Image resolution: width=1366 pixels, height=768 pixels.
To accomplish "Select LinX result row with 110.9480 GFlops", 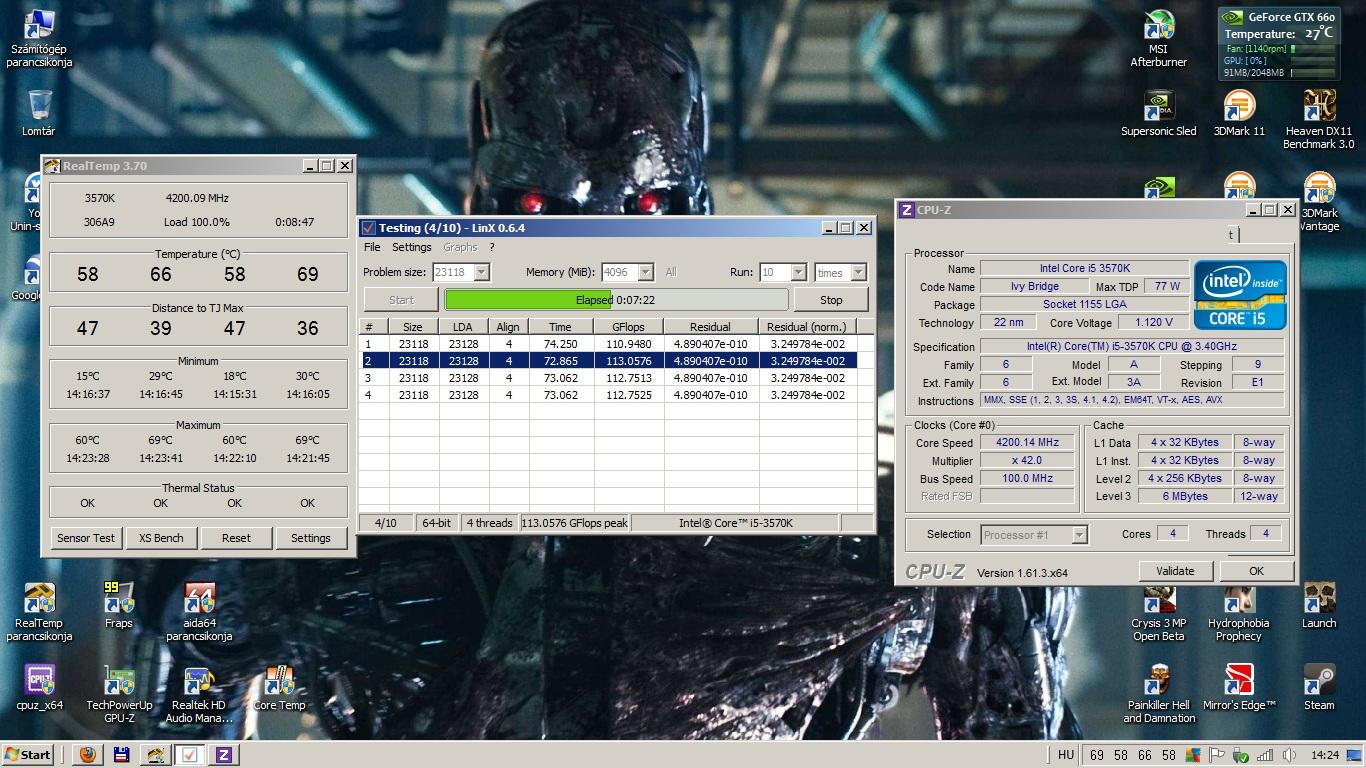I will click(x=608, y=344).
